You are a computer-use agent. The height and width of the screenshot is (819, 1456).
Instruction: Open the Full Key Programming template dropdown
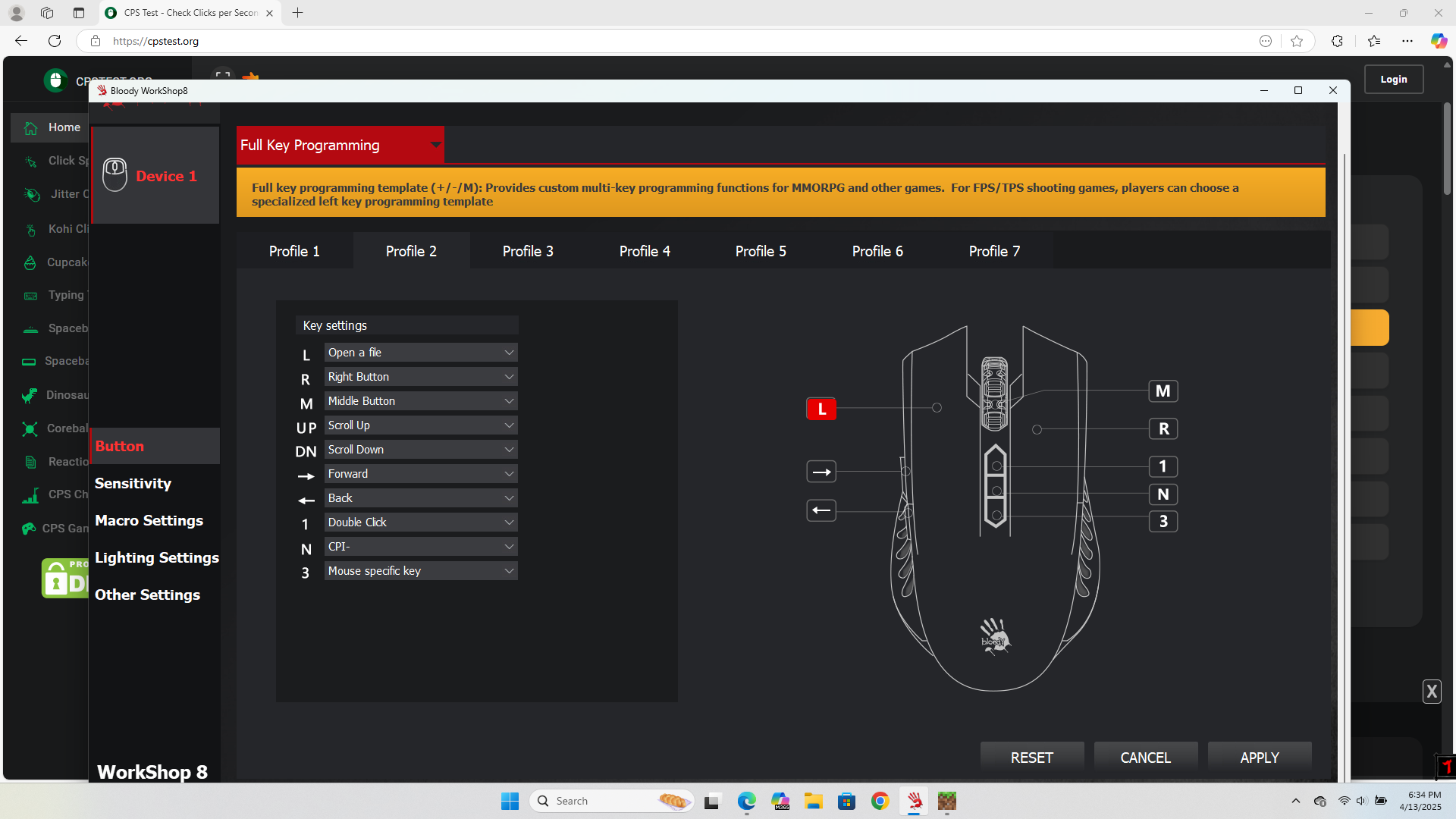click(340, 145)
